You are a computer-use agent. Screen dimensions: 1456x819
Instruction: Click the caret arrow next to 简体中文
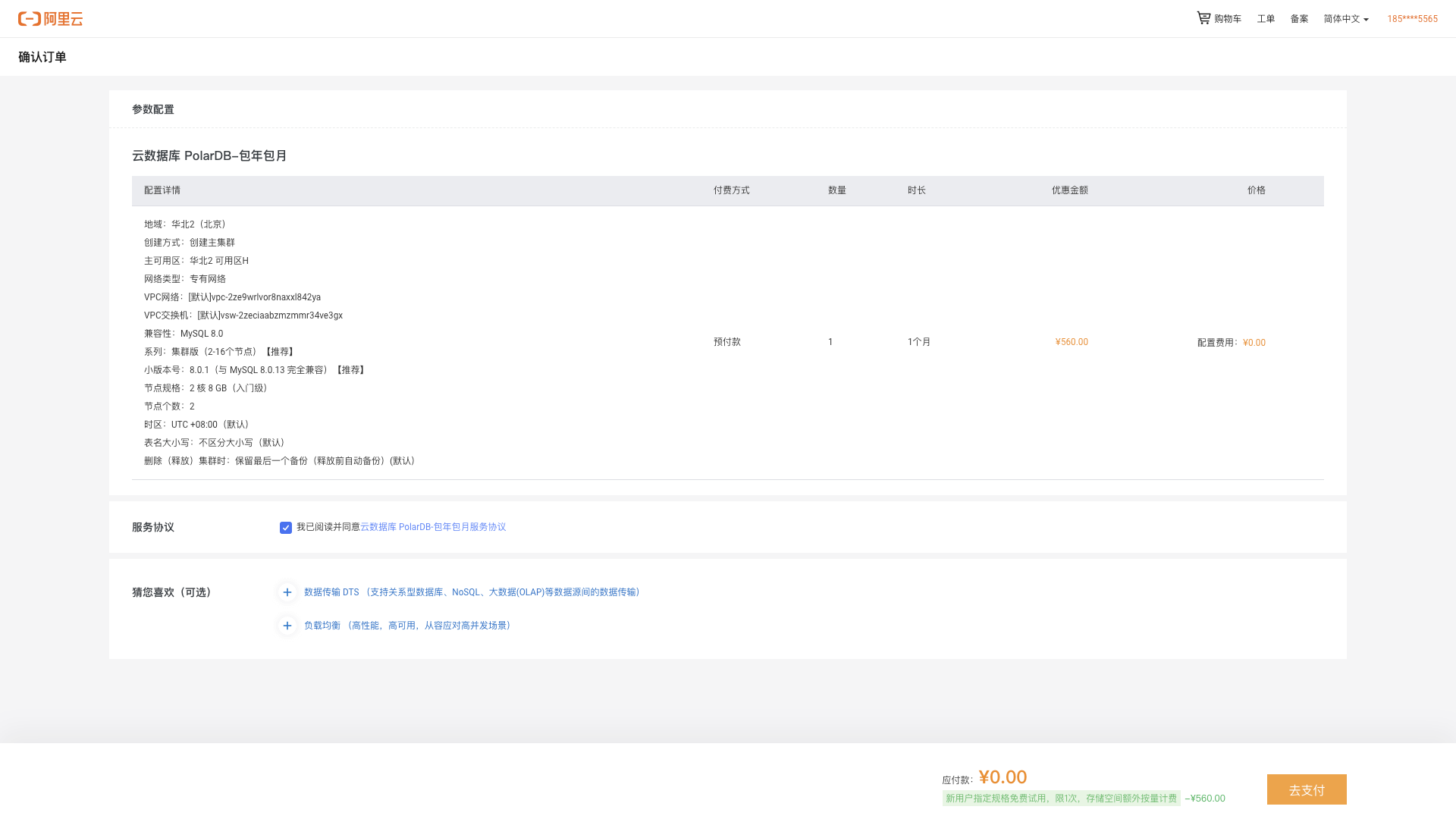tap(1366, 20)
